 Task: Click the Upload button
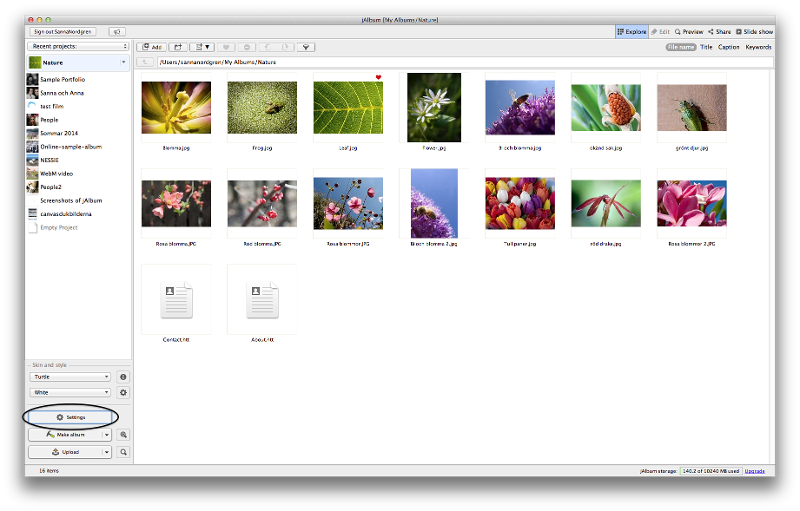point(65,452)
